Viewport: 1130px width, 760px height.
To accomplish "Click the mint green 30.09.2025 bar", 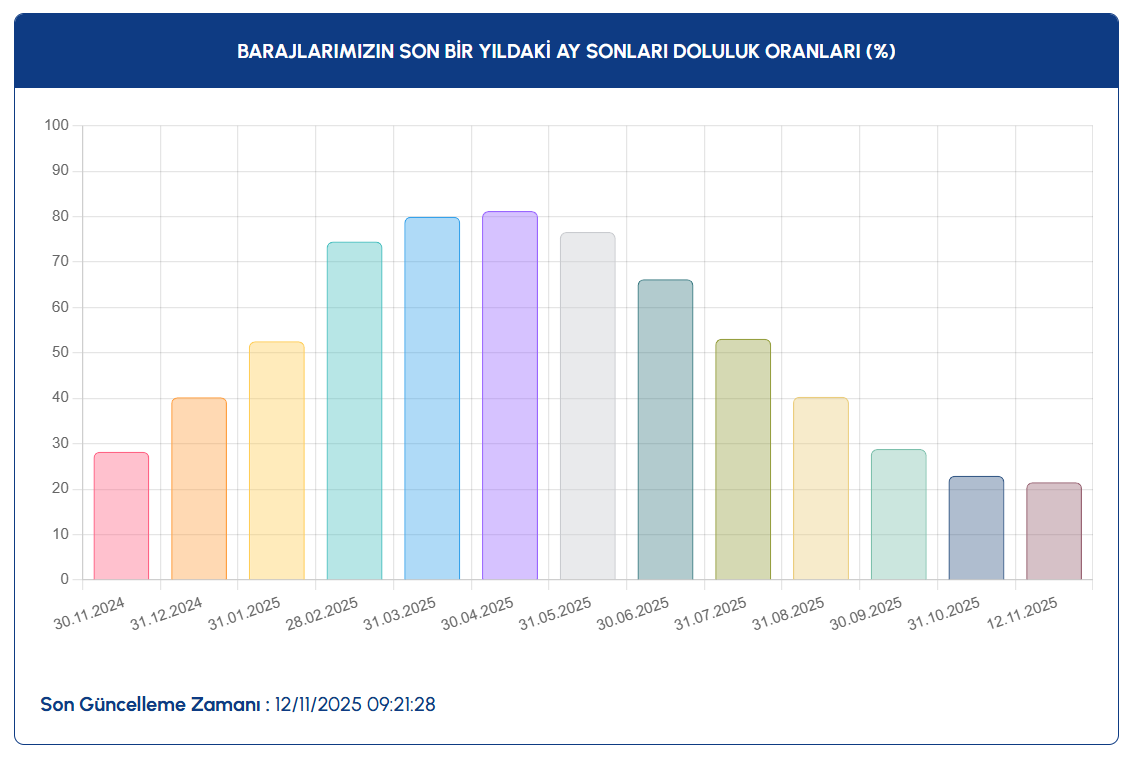I will point(898,515).
